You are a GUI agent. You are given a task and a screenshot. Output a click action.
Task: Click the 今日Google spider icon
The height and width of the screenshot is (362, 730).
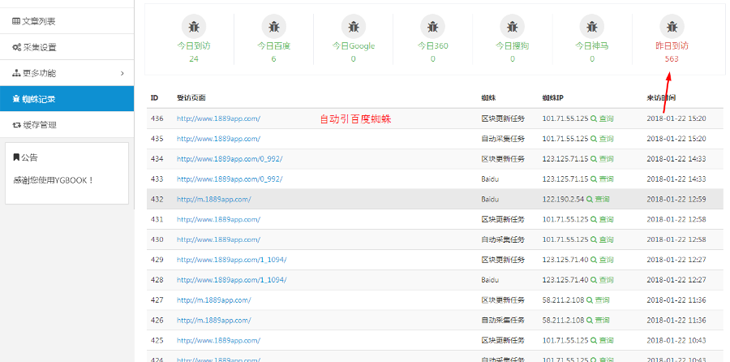[x=353, y=27]
